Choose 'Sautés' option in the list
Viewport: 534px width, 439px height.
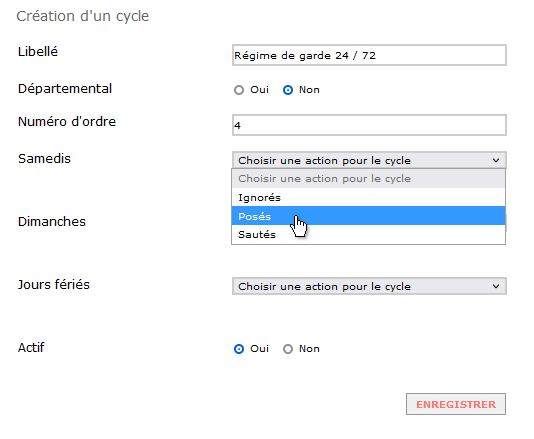tap(368, 234)
